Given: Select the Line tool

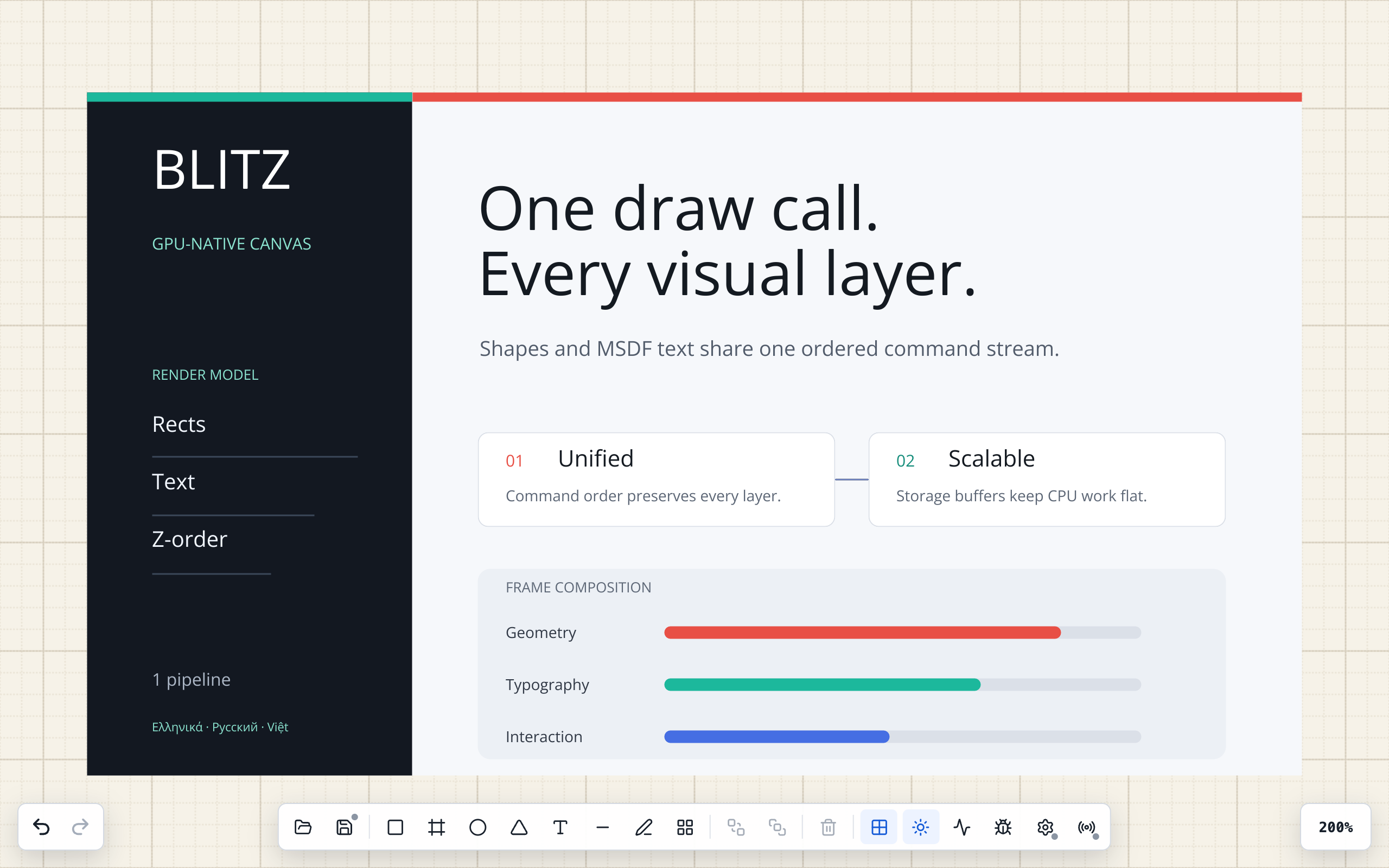Looking at the screenshot, I should pos(603,827).
